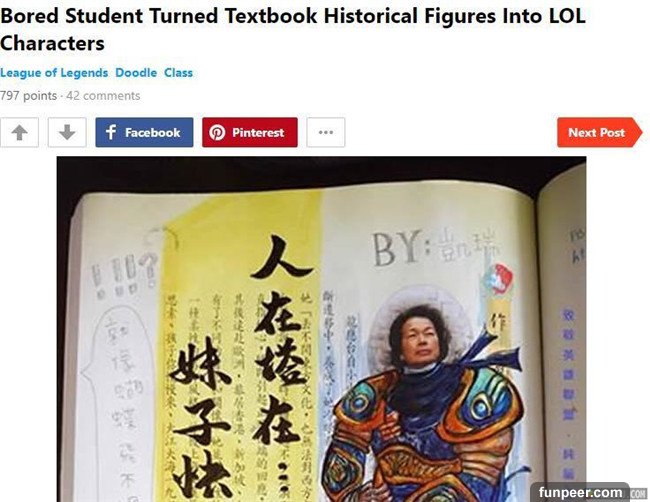View the 42 comments
Screen dimensions: 650x502
click(x=103, y=96)
